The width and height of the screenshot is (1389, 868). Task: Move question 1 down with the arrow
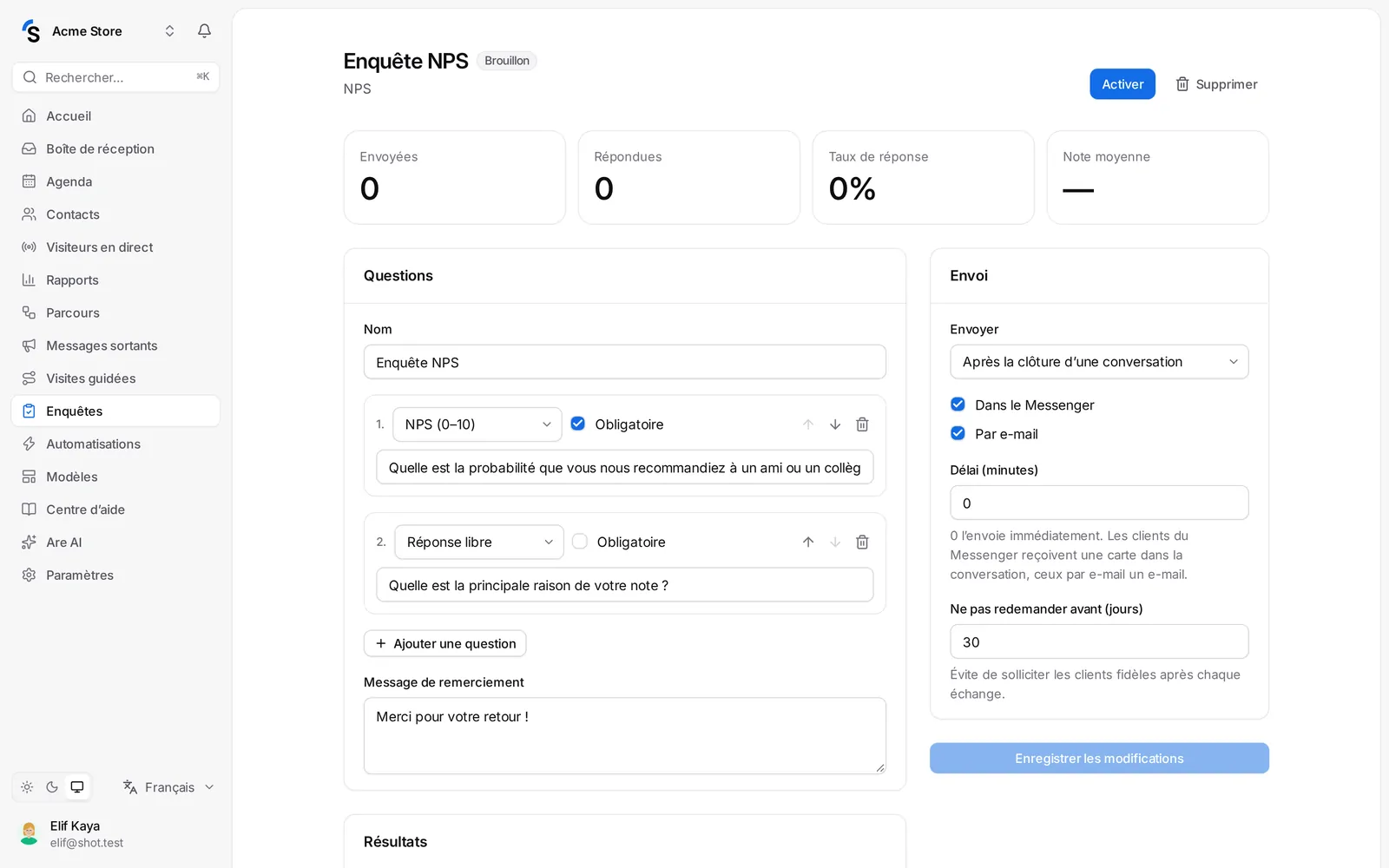click(x=835, y=424)
